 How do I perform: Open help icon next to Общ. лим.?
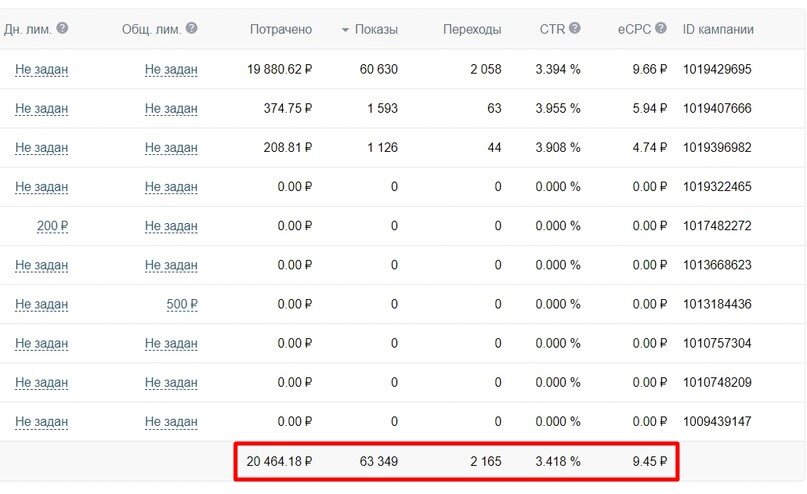pos(191,28)
